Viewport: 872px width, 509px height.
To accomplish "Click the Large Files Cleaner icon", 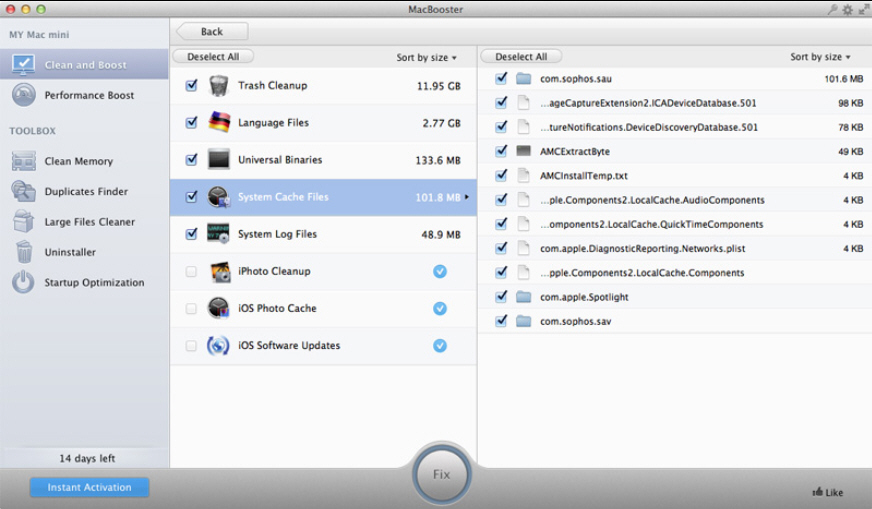I will (23, 221).
